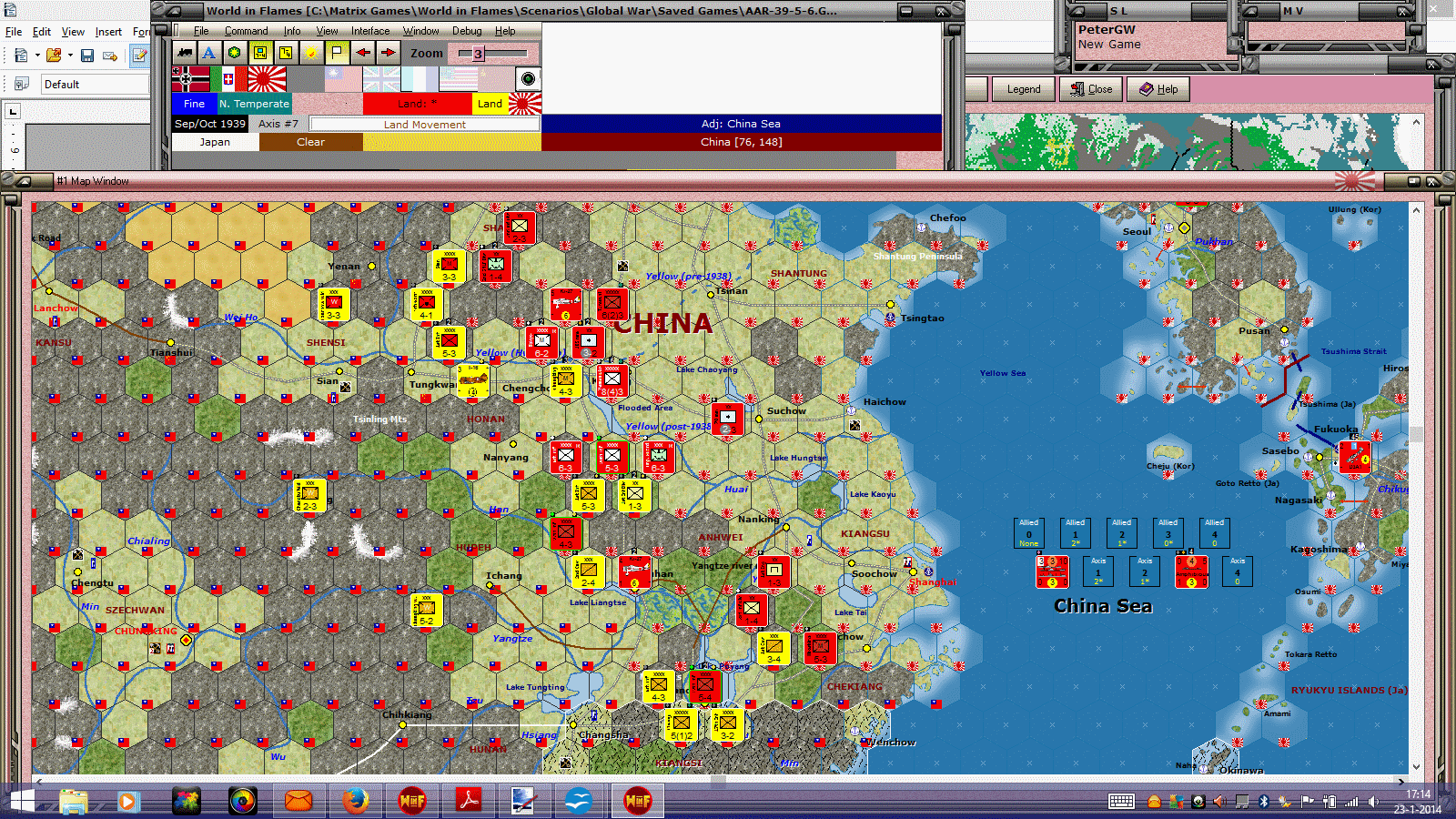Open the Default profile dropdown

click(146, 84)
